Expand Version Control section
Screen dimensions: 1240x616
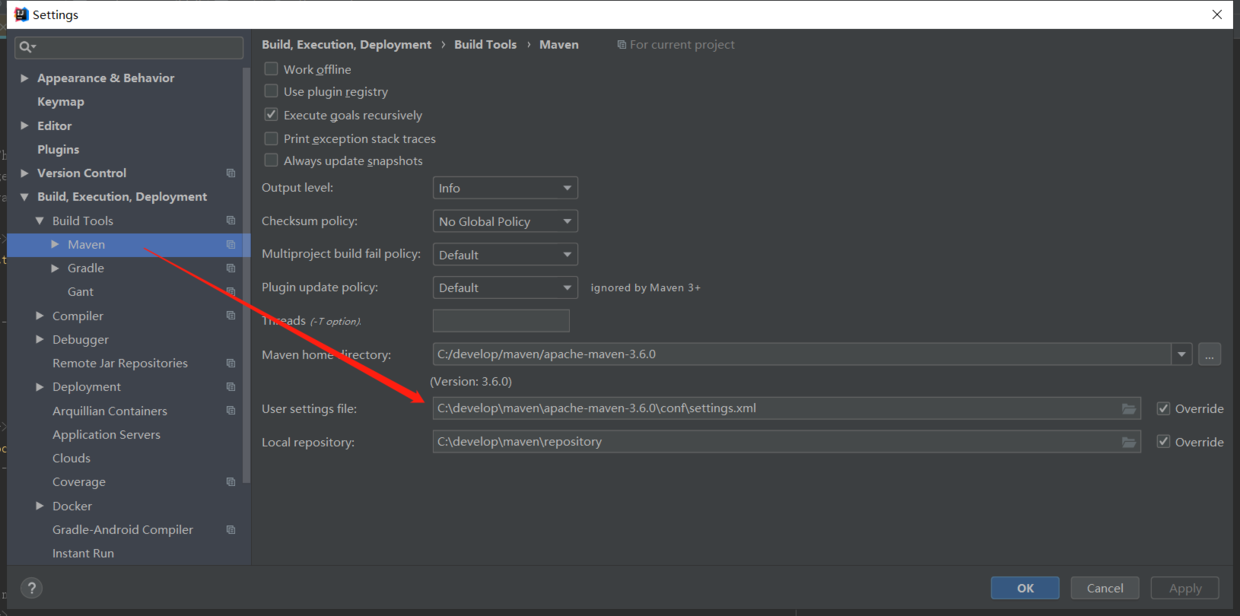pos(25,173)
